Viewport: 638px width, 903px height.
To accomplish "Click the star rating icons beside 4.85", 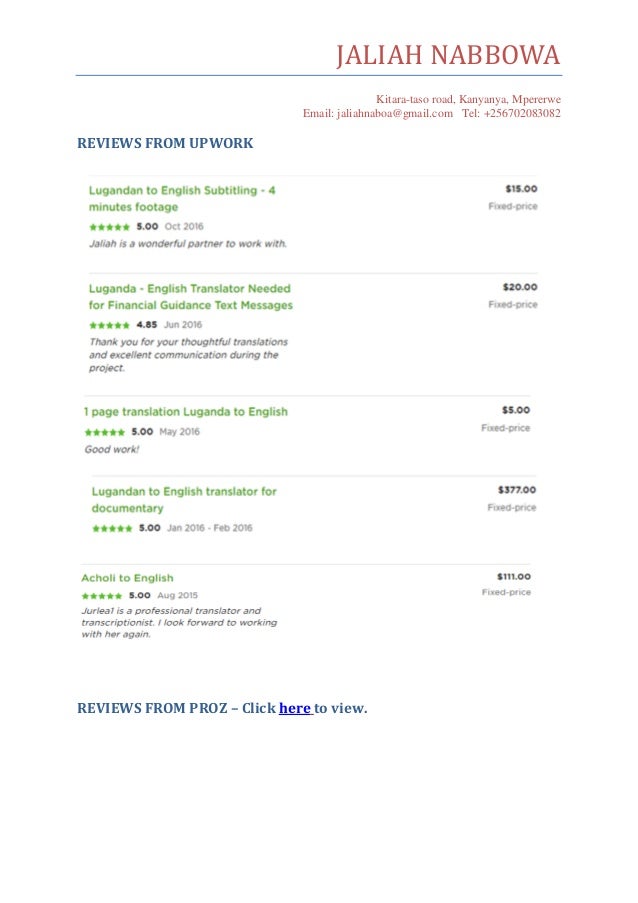I will [109, 325].
